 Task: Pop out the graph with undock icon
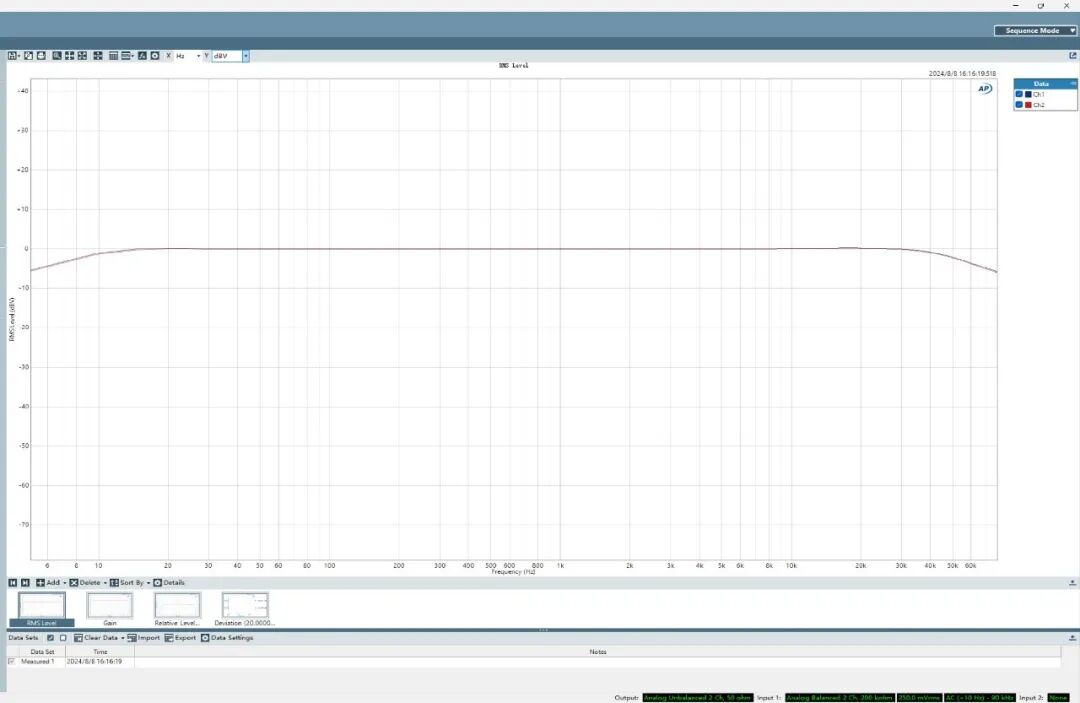pos(1072,56)
